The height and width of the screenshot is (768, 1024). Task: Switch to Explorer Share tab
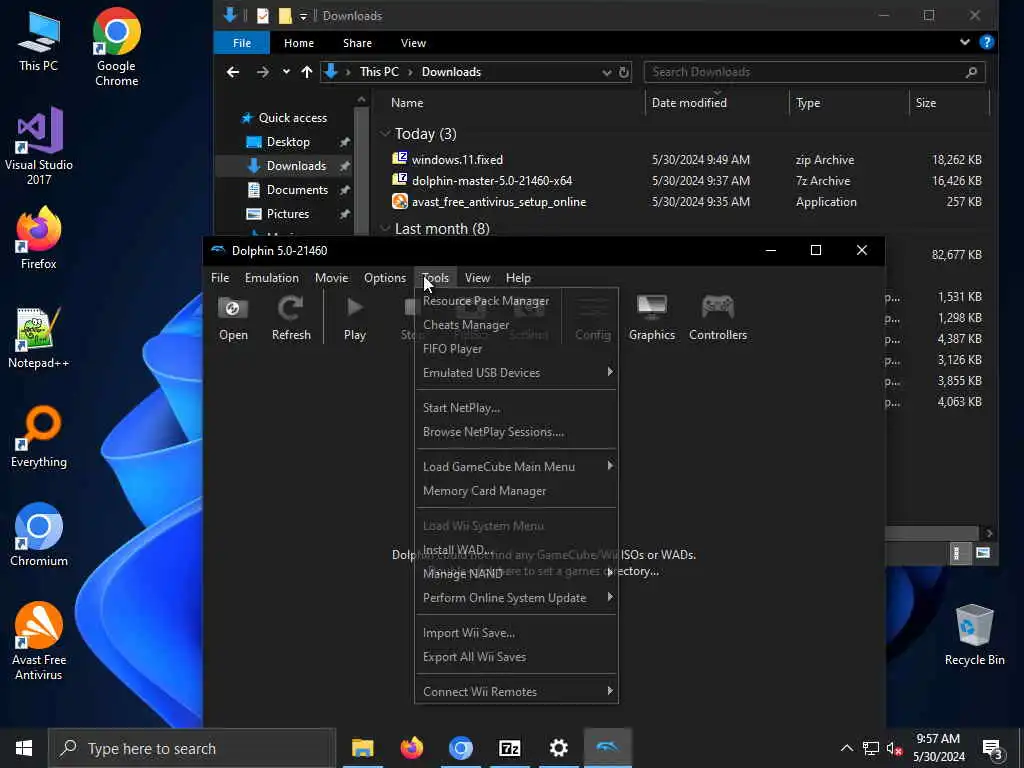tap(357, 42)
